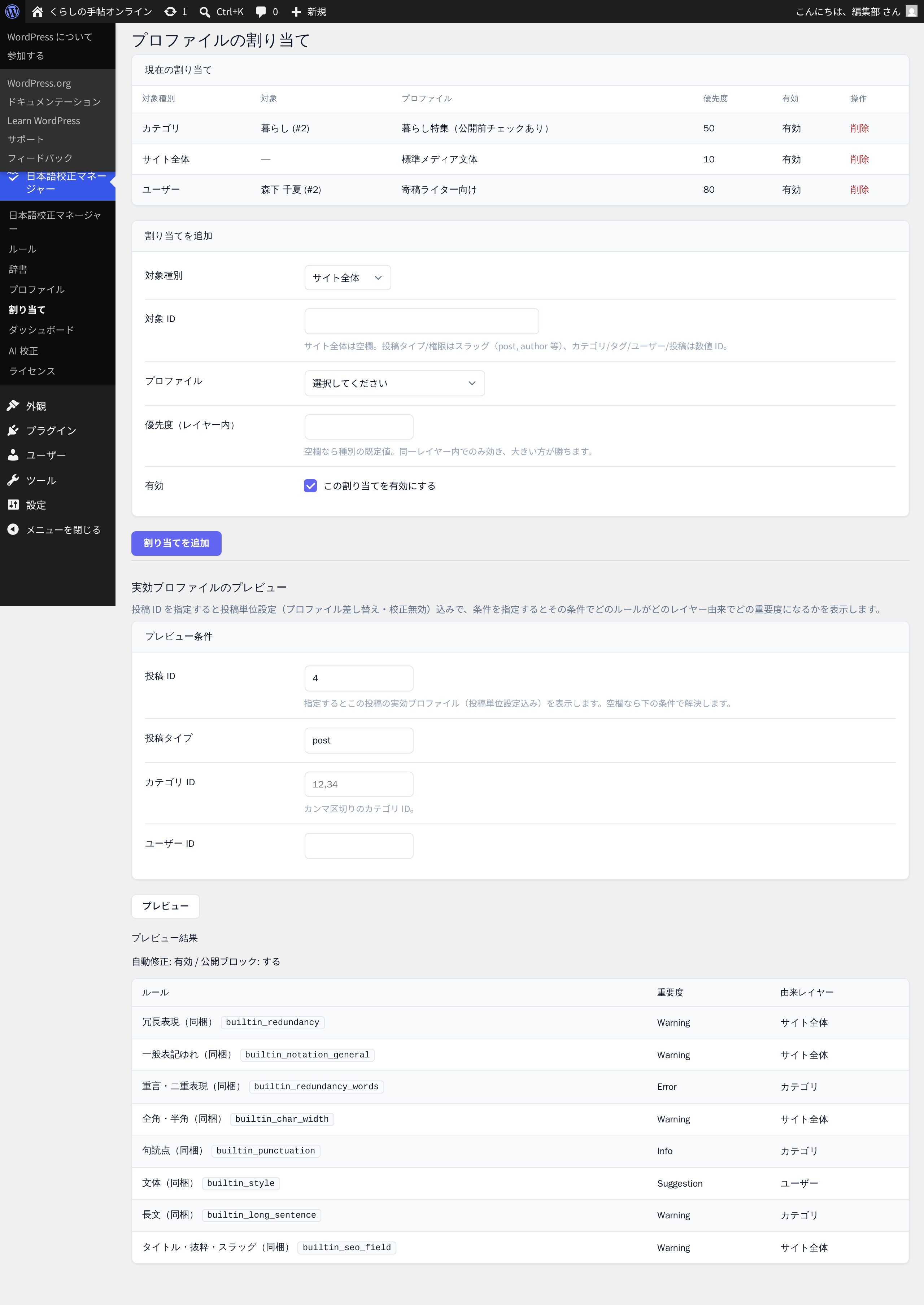Viewport: 924px width, 1305px height.
Task: Open the 対象種別 dropdown showing サイト全体
Action: tap(348, 278)
